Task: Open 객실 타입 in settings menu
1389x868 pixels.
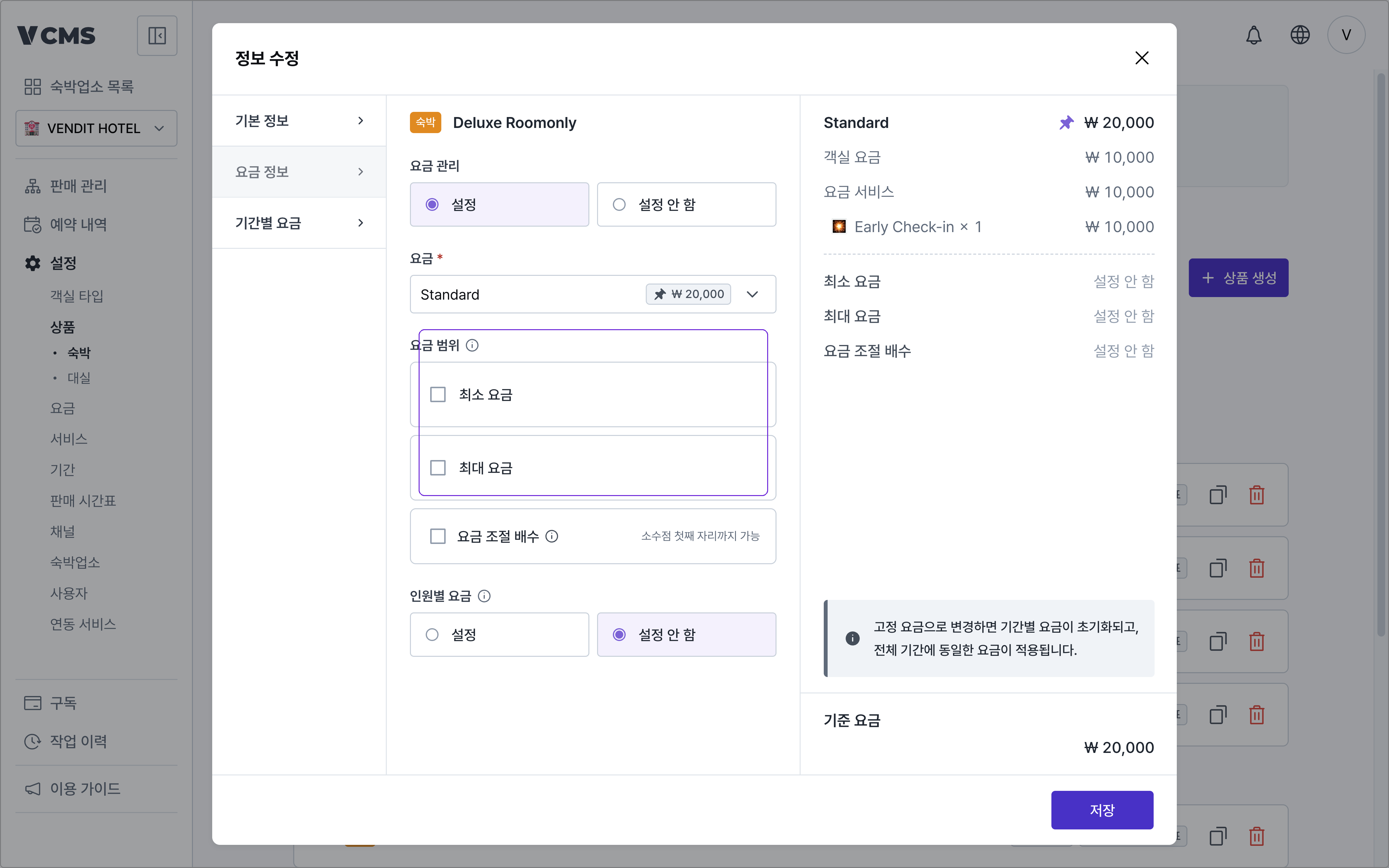Action: click(77, 296)
